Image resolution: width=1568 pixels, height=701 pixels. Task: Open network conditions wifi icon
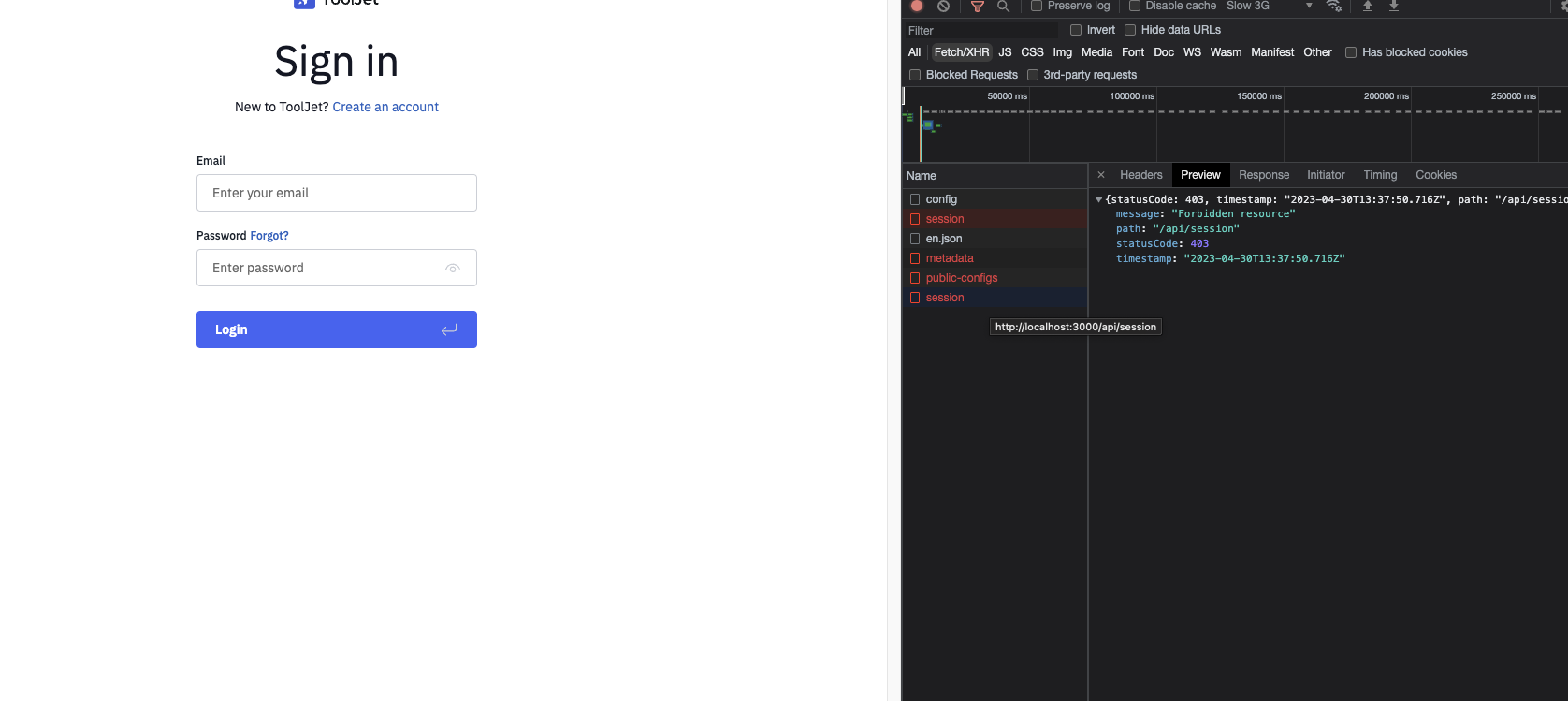point(1334,6)
